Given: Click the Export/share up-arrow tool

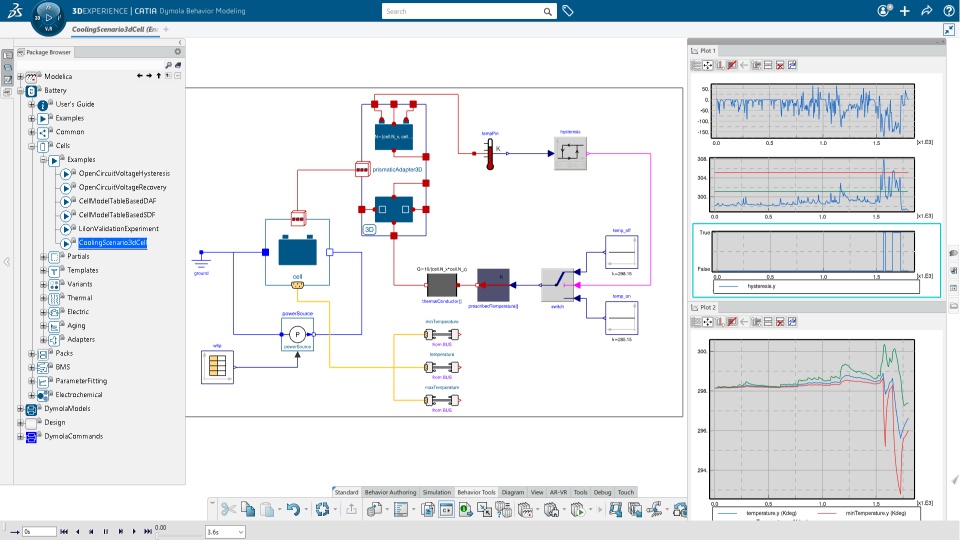Looking at the screenshot, I should [x=351, y=509].
